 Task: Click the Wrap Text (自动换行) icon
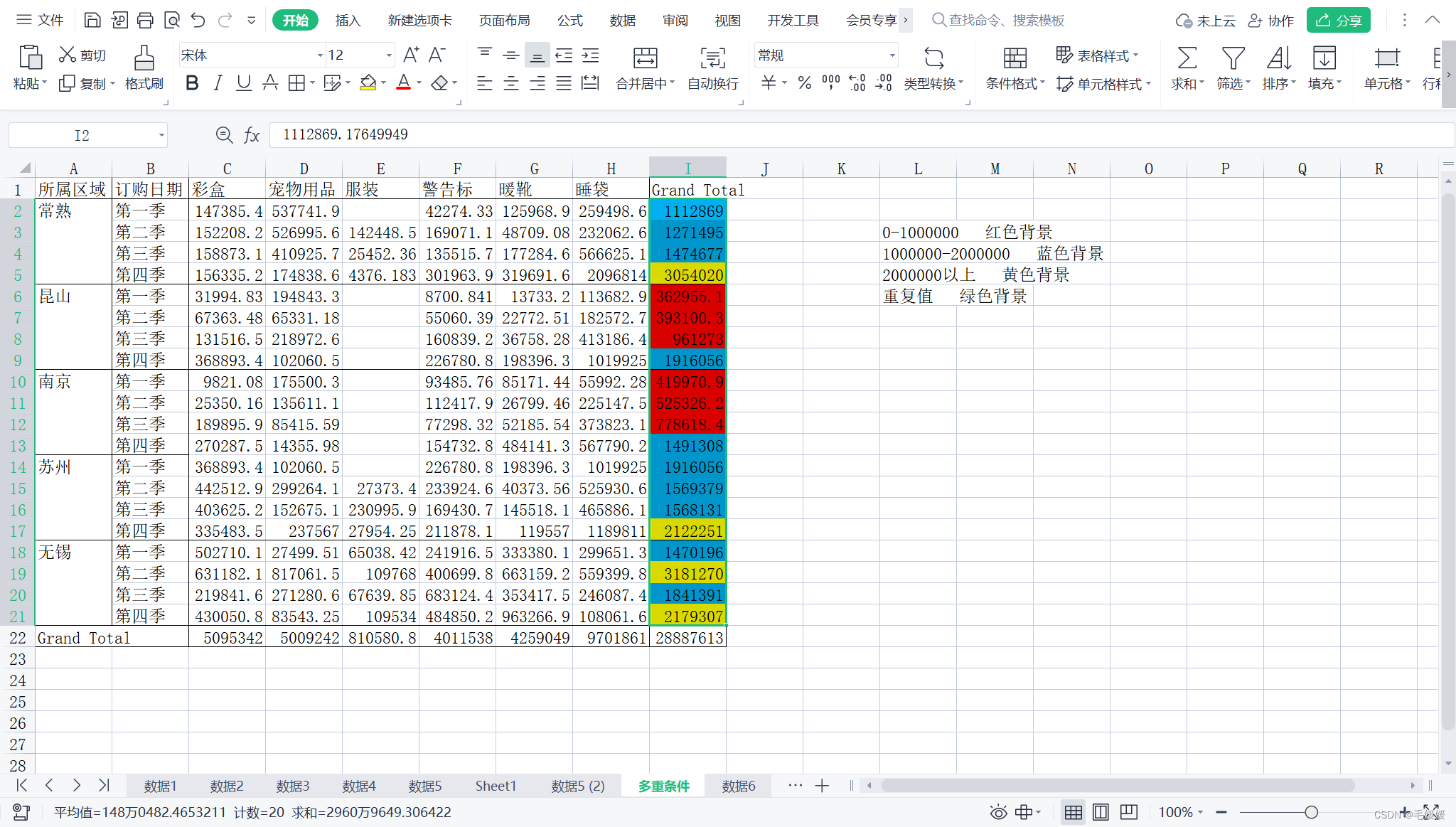tap(712, 58)
